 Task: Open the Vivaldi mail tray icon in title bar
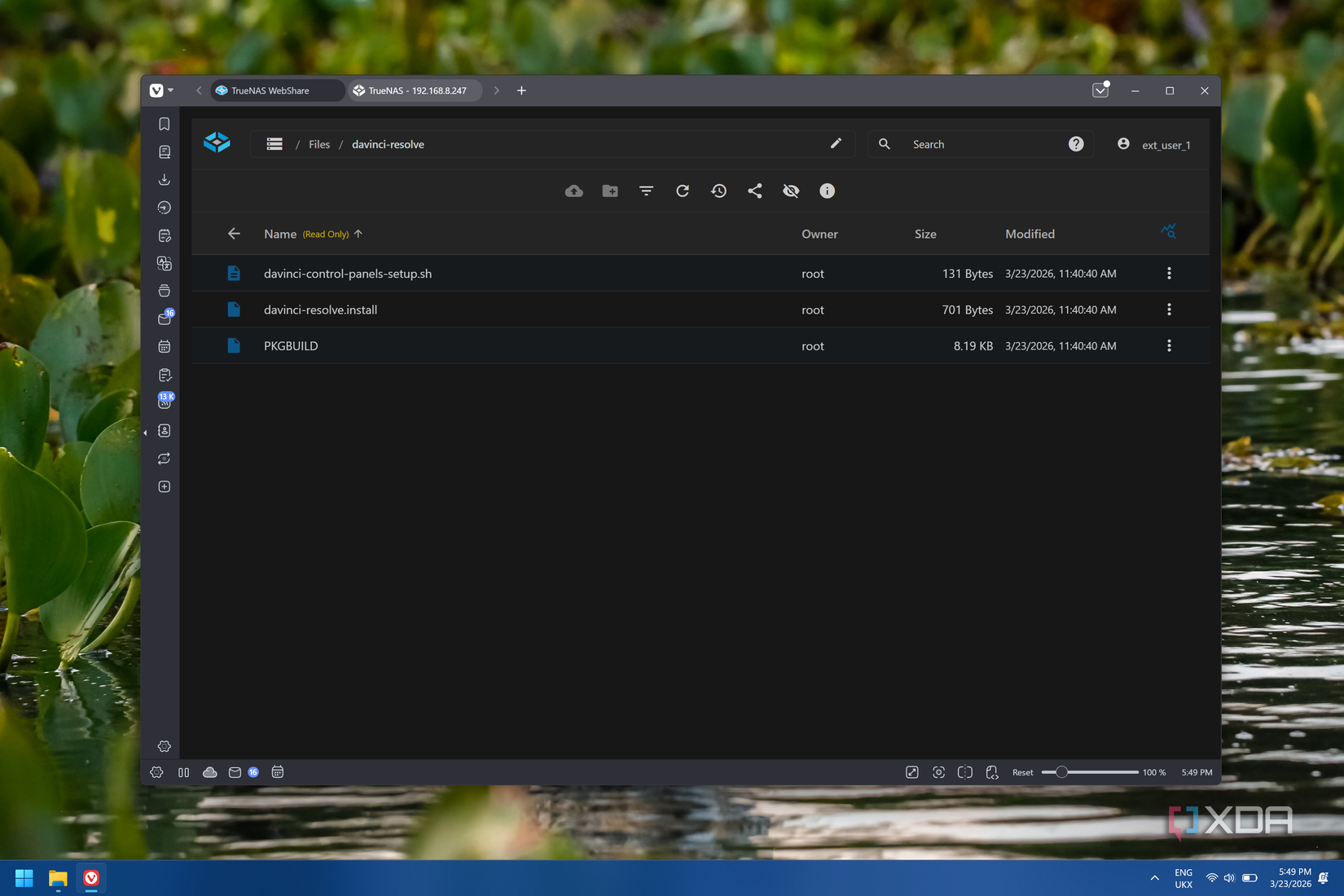click(x=1100, y=90)
